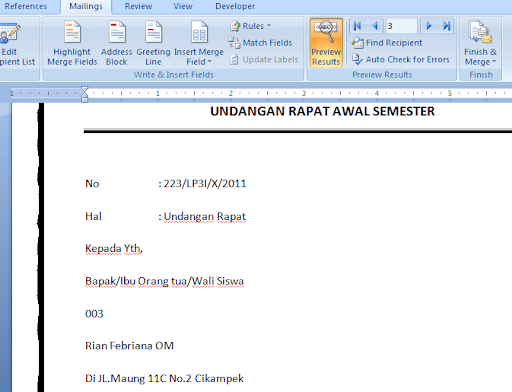Run Auto Check for Errors
The image size is (512, 392).
pyautogui.click(x=401, y=59)
